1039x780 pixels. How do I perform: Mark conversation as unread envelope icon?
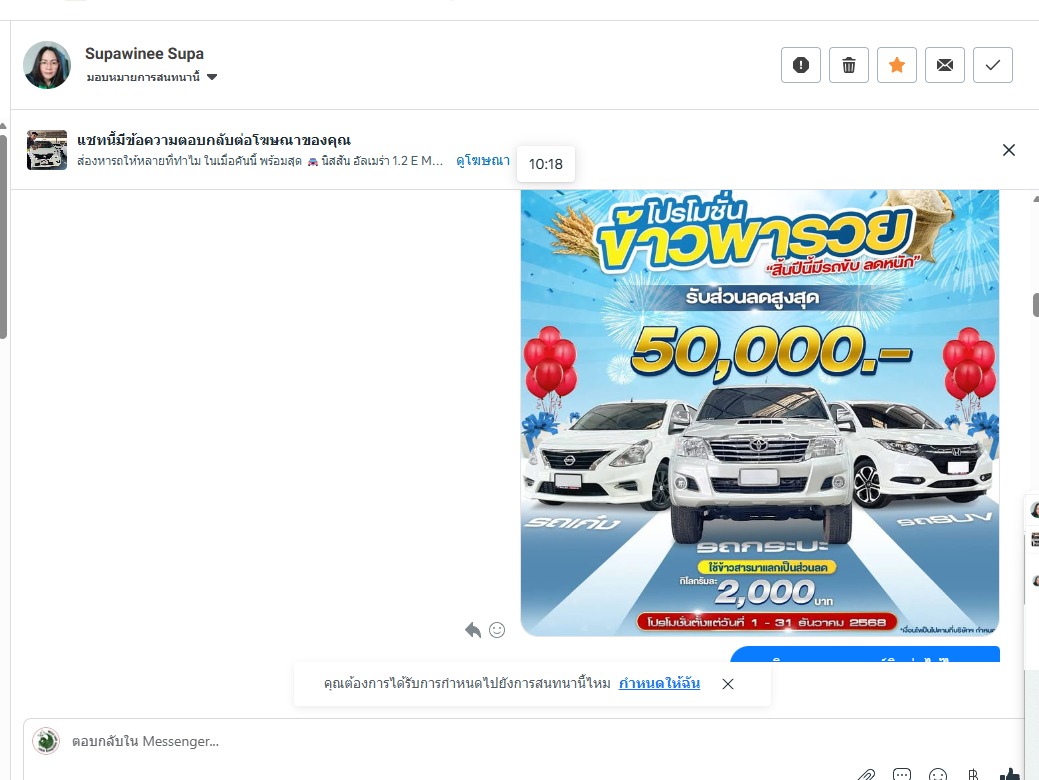[945, 65]
